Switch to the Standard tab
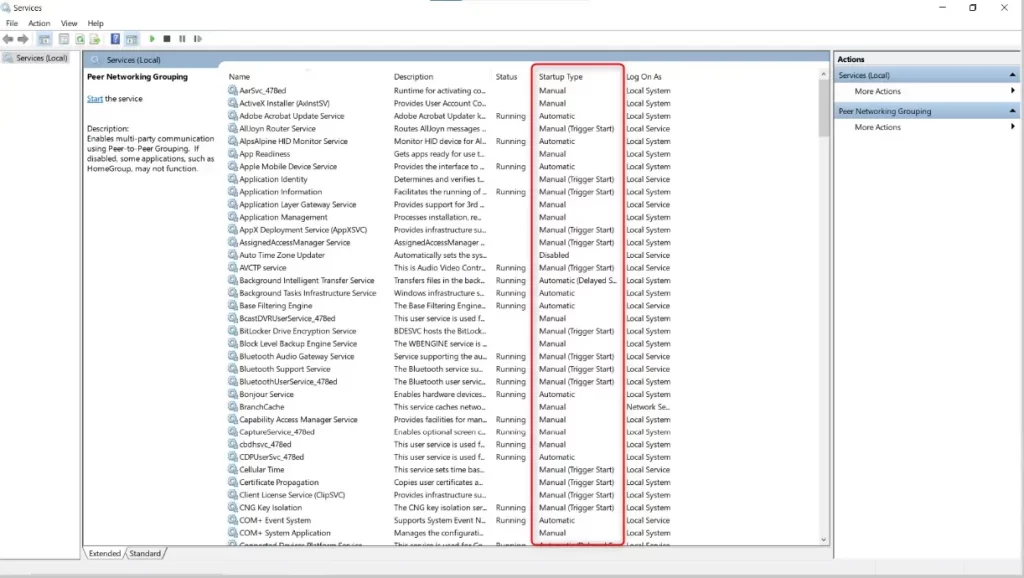 click(145, 553)
